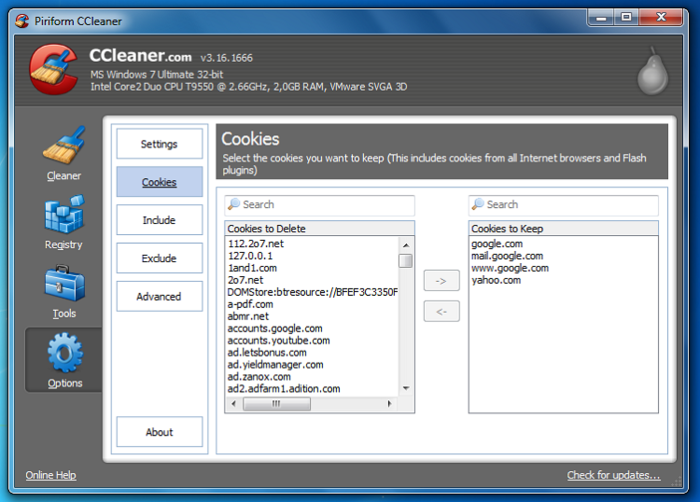Open the Tools toolbox icon
This screenshot has width=700, height=502.
64,285
